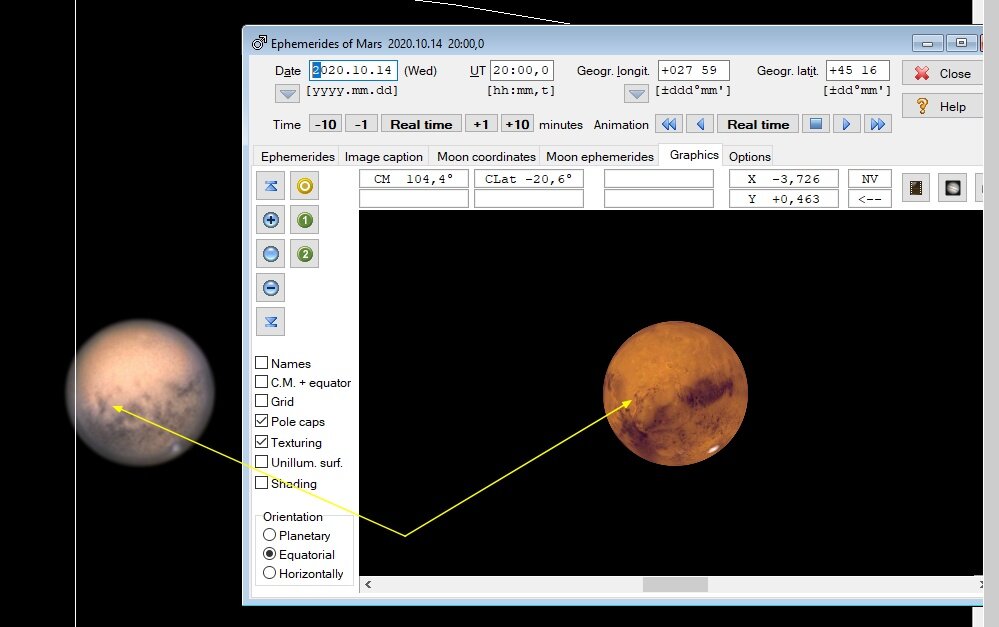Expand the geographic longitude dropdown arrow
Viewport: 999px width, 627px height.
point(638,93)
